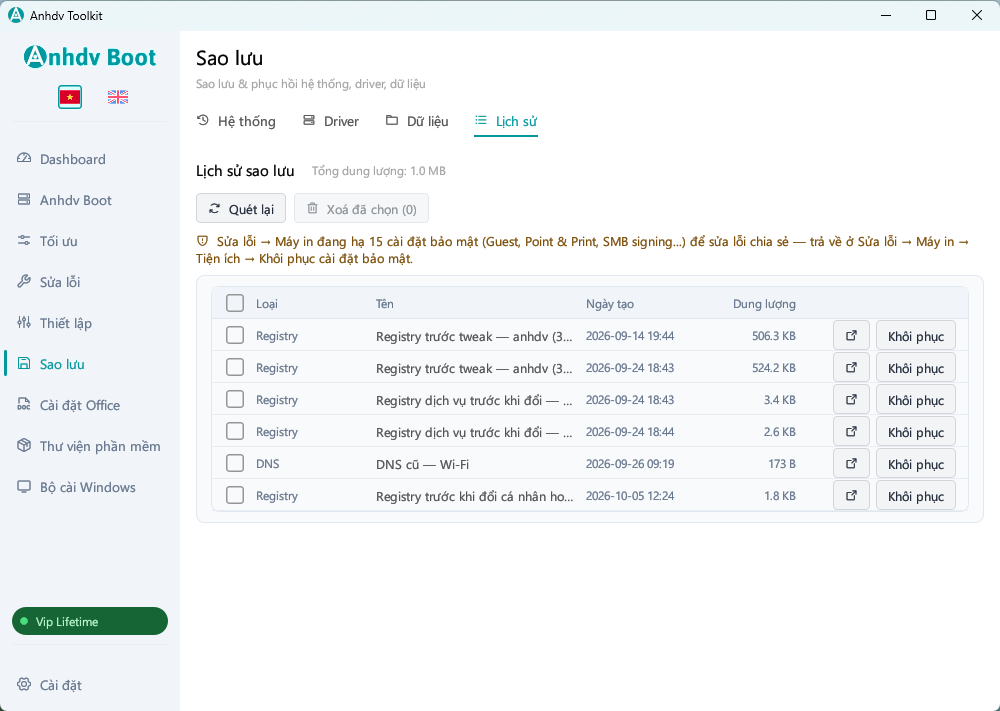Click the Ngày tạo column header
1000x711 pixels.
point(610,304)
